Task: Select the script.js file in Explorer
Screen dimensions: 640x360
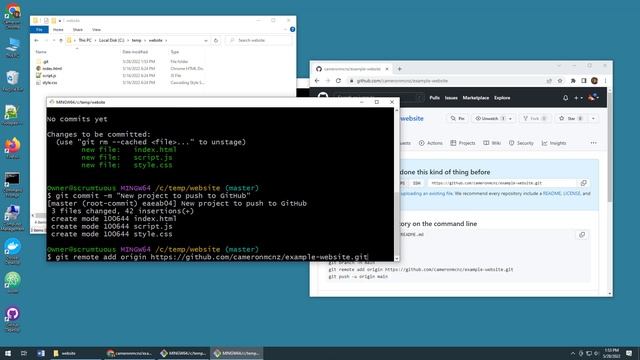Action: pyautogui.click(x=49, y=76)
